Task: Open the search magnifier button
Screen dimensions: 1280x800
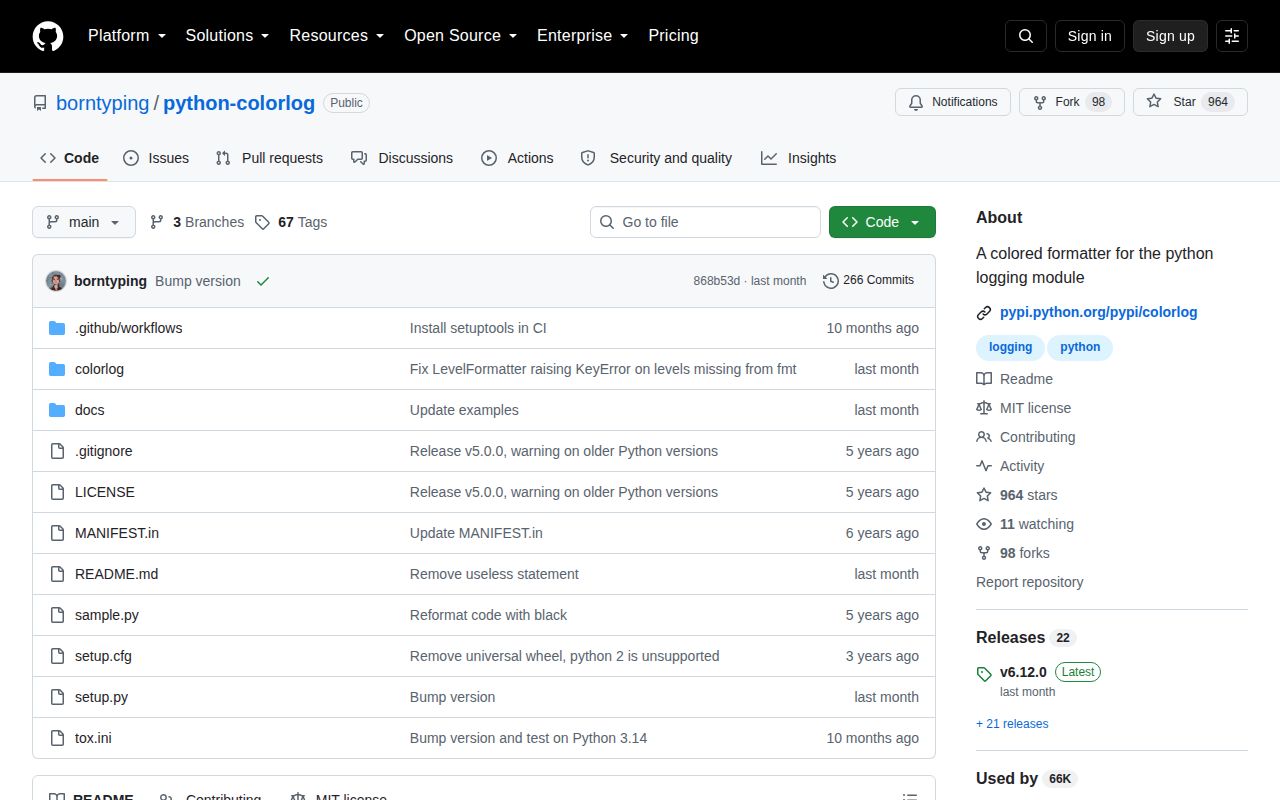Action: (1026, 36)
